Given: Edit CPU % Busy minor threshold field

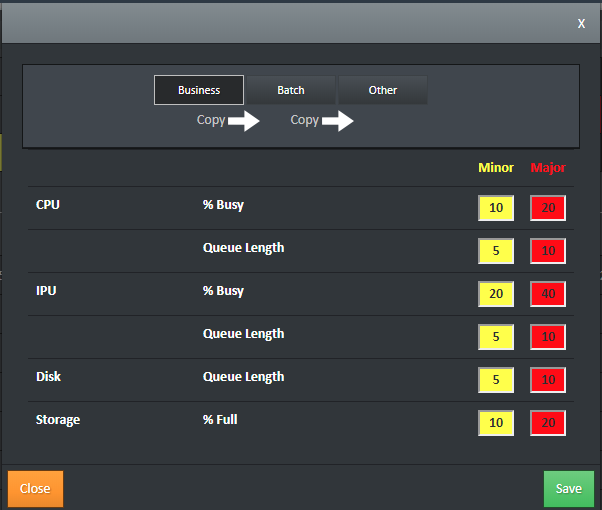Looking at the screenshot, I should coord(496,208).
